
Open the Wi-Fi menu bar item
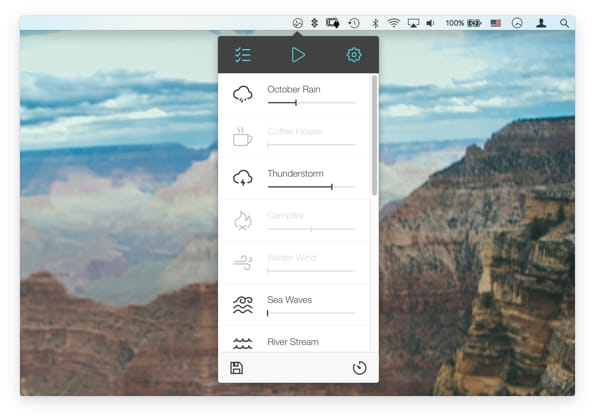(394, 23)
